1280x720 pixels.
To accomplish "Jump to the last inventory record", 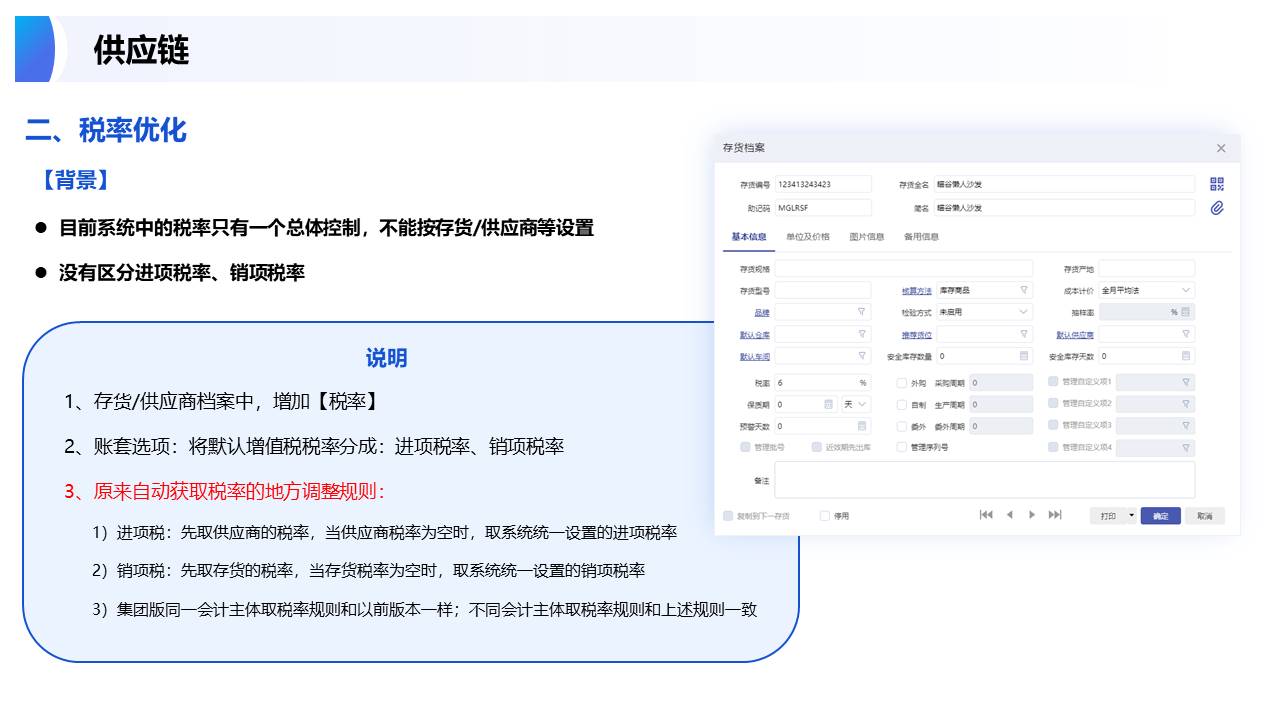I will (1055, 515).
